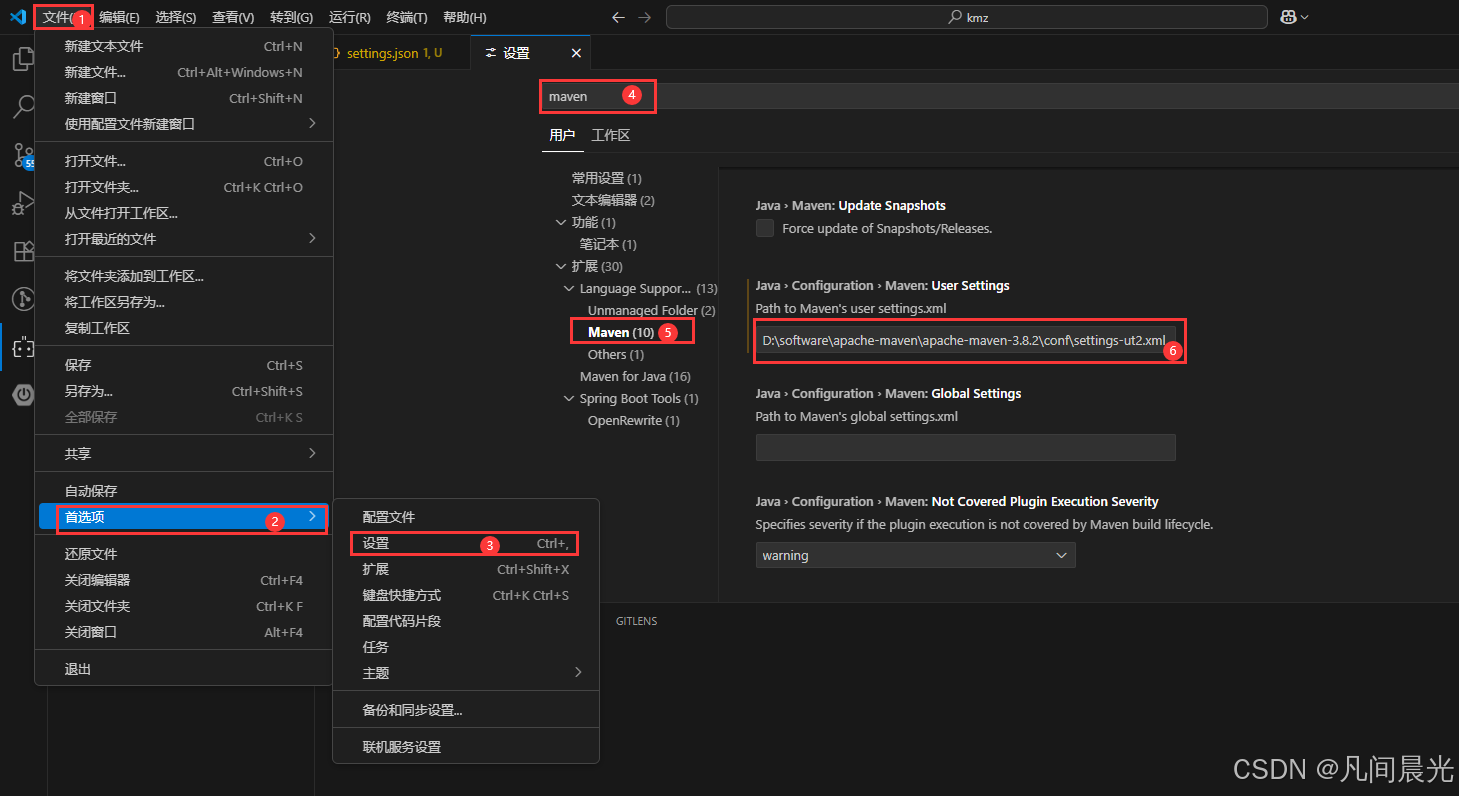Choose 将文件夹添加到工作区... menu item
This screenshot has height=796, width=1459.
[x=184, y=276]
